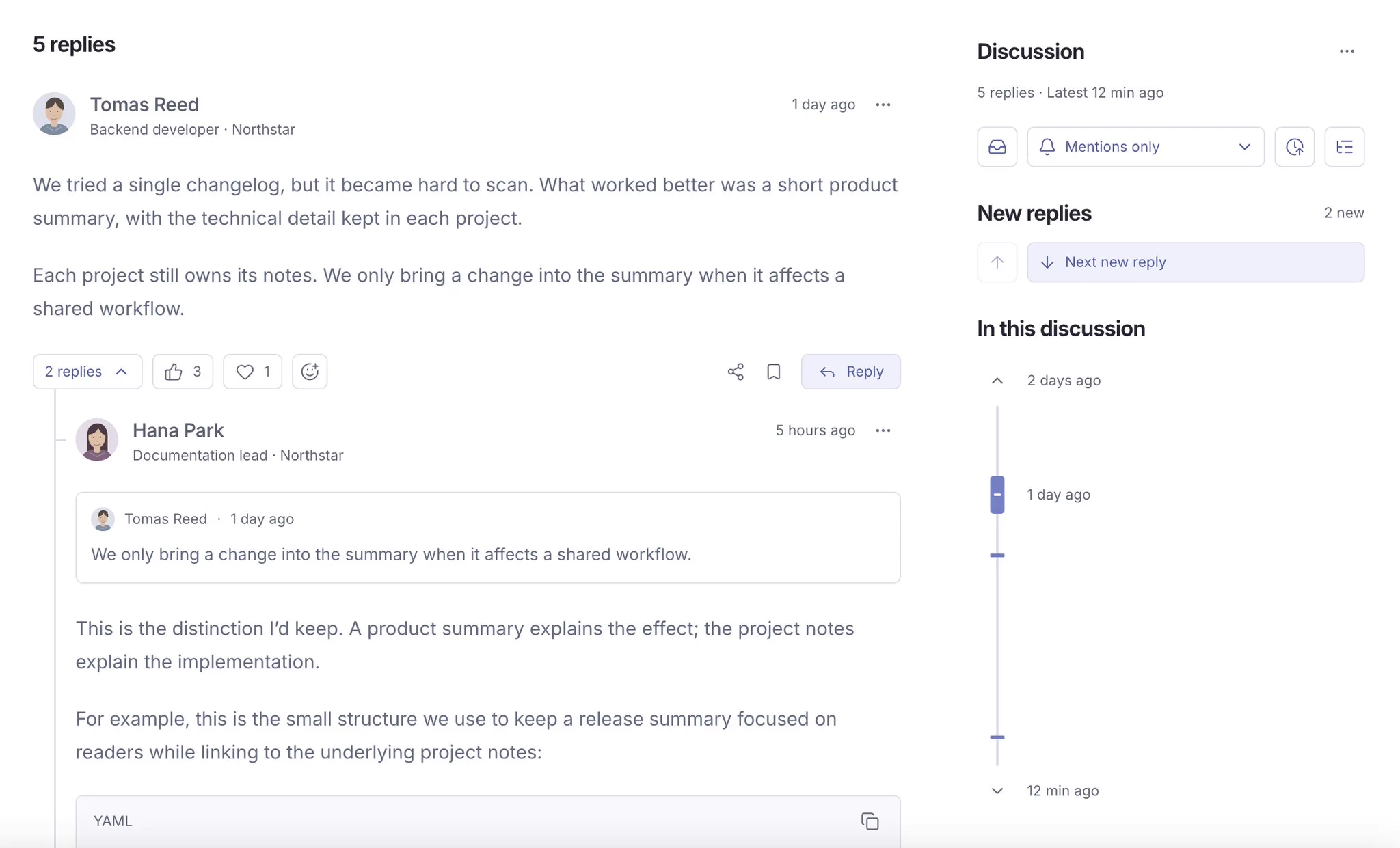Open Tomas Reed's post options menu
This screenshot has height=848, width=1400.
(x=883, y=105)
